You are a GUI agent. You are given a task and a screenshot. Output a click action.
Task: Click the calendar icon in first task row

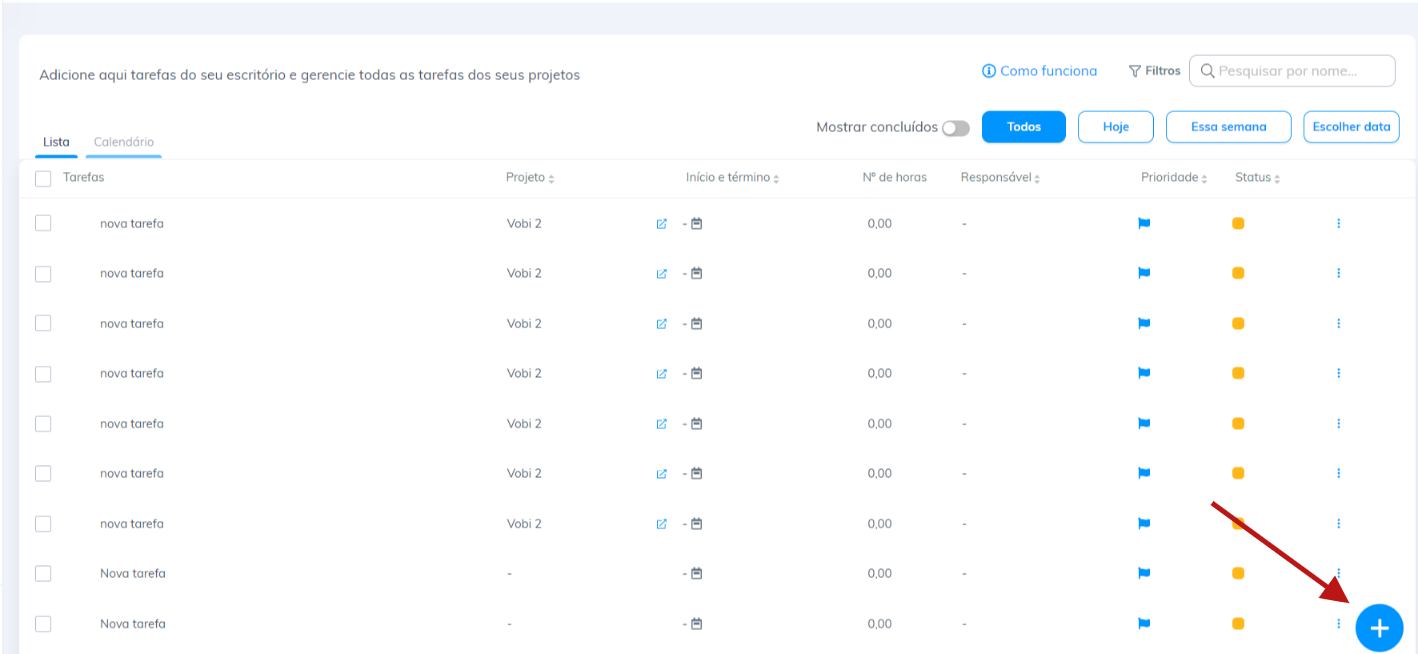coord(697,224)
